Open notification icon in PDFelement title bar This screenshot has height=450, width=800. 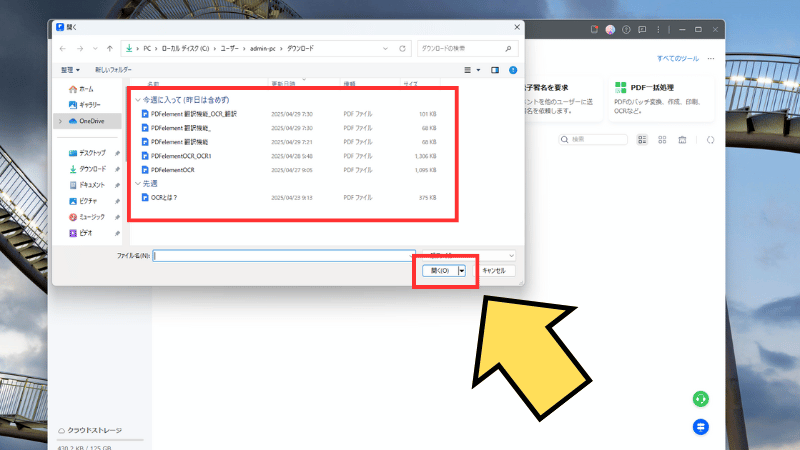[594, 30]
